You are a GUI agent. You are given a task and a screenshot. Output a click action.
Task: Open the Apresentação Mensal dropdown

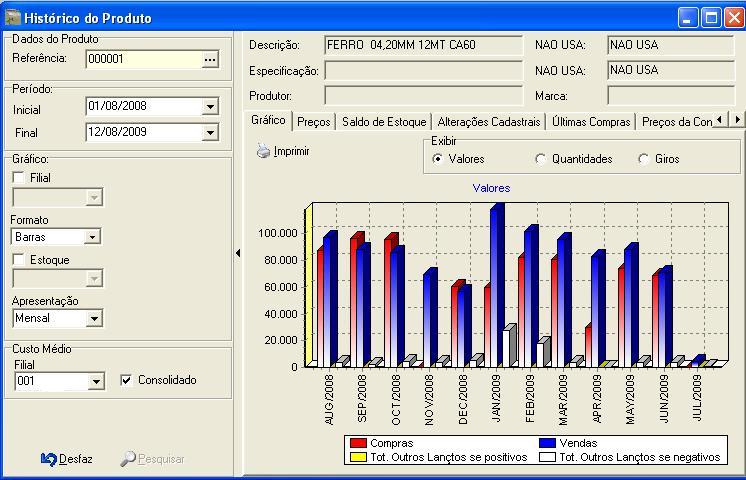[x=94, y=318]
